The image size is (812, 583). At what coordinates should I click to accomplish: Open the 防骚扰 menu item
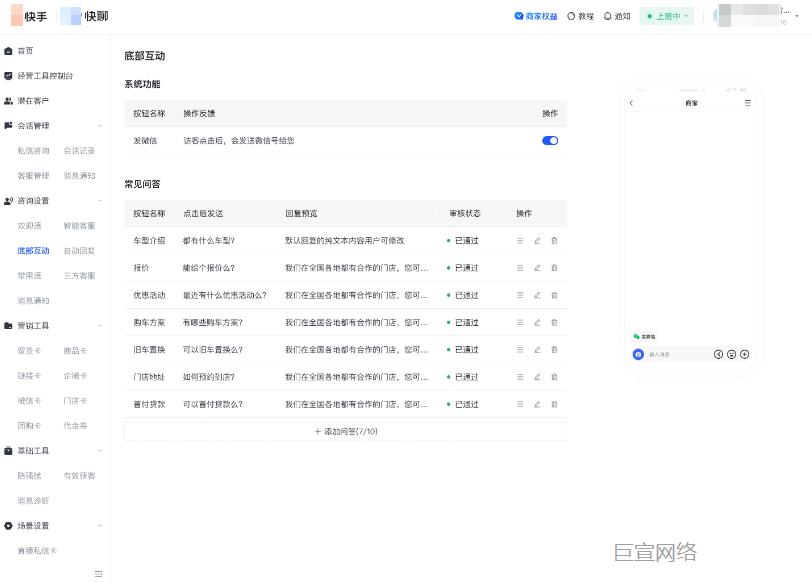[29, 476]
